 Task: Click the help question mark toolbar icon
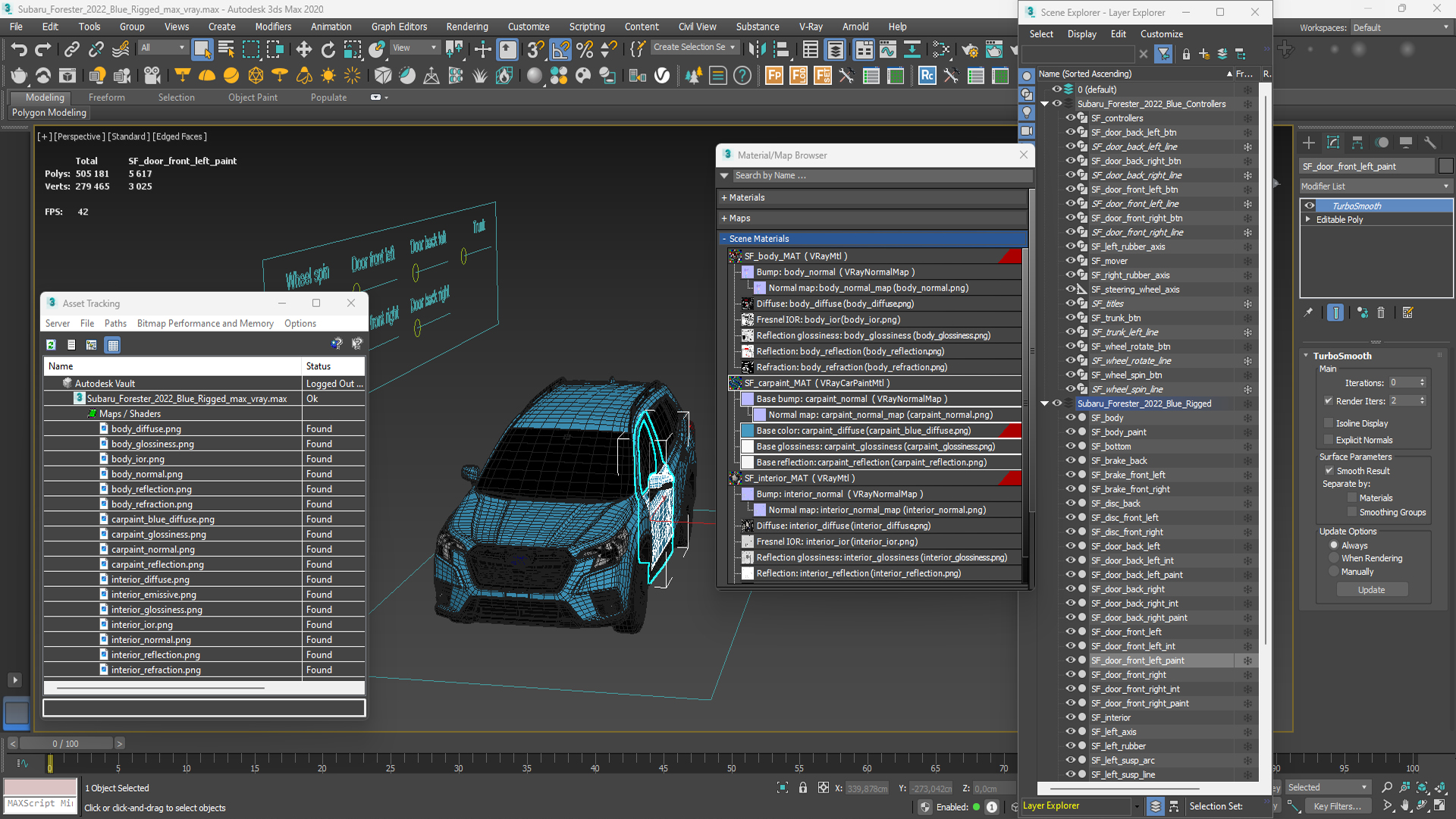tap(742, 76)
